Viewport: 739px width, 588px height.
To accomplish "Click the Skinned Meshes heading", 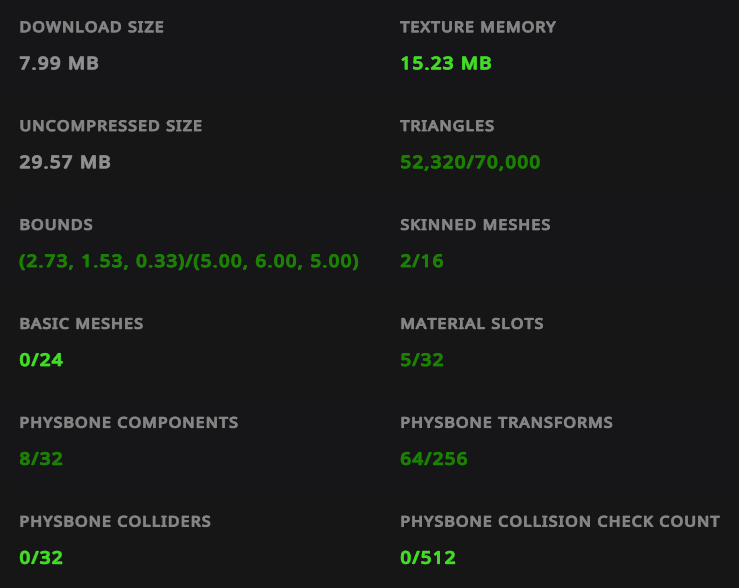I will click(x=475, y=225).
